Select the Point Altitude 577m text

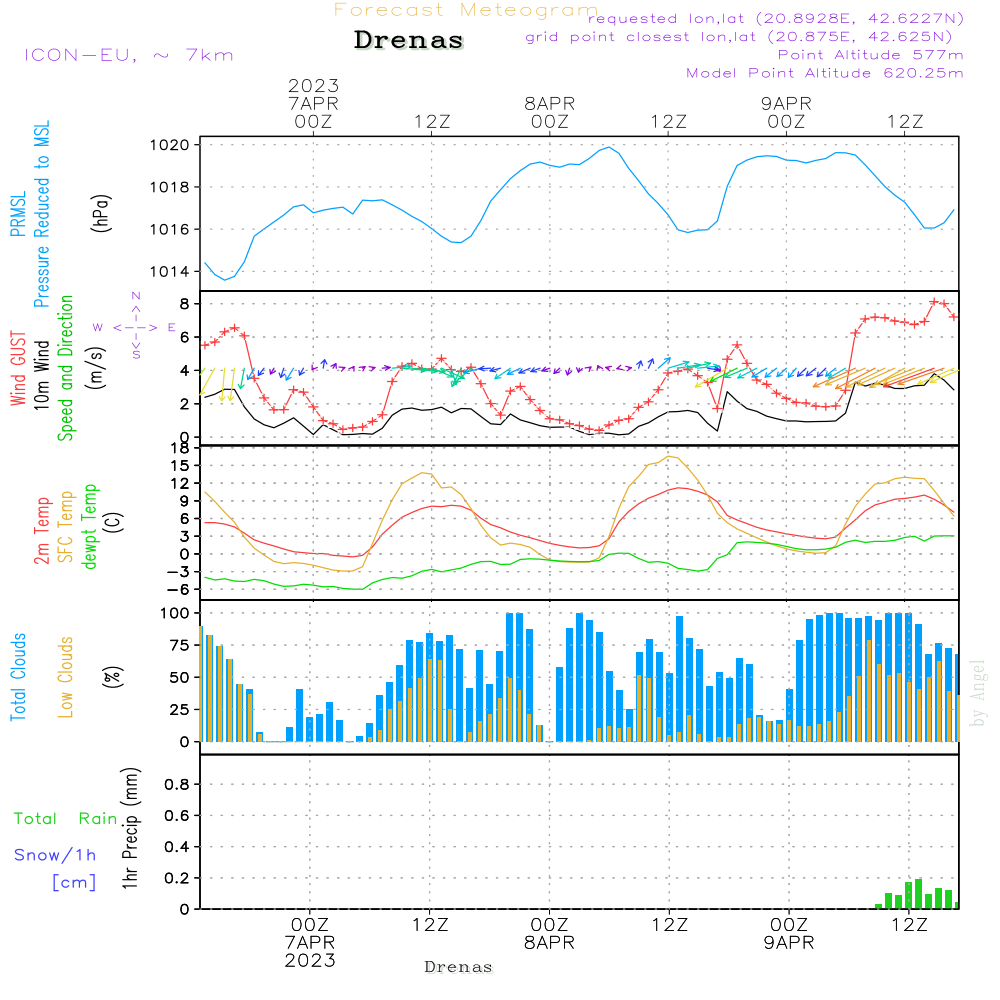coord(870,55)
